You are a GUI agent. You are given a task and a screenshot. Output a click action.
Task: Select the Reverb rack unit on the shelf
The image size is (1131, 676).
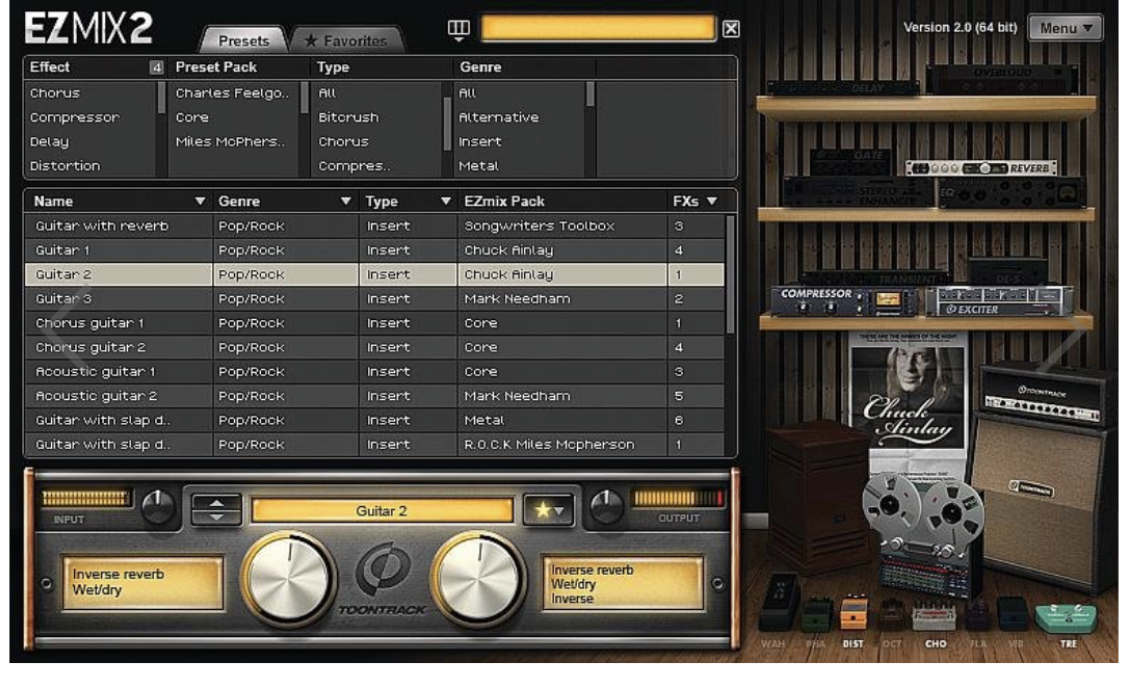coord(981,168)
